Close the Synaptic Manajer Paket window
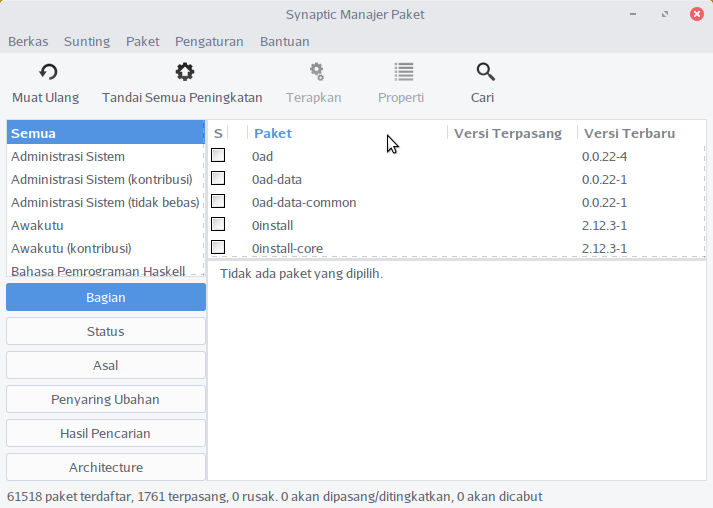Viewport: 713px width, 508px height. point(695,15)
